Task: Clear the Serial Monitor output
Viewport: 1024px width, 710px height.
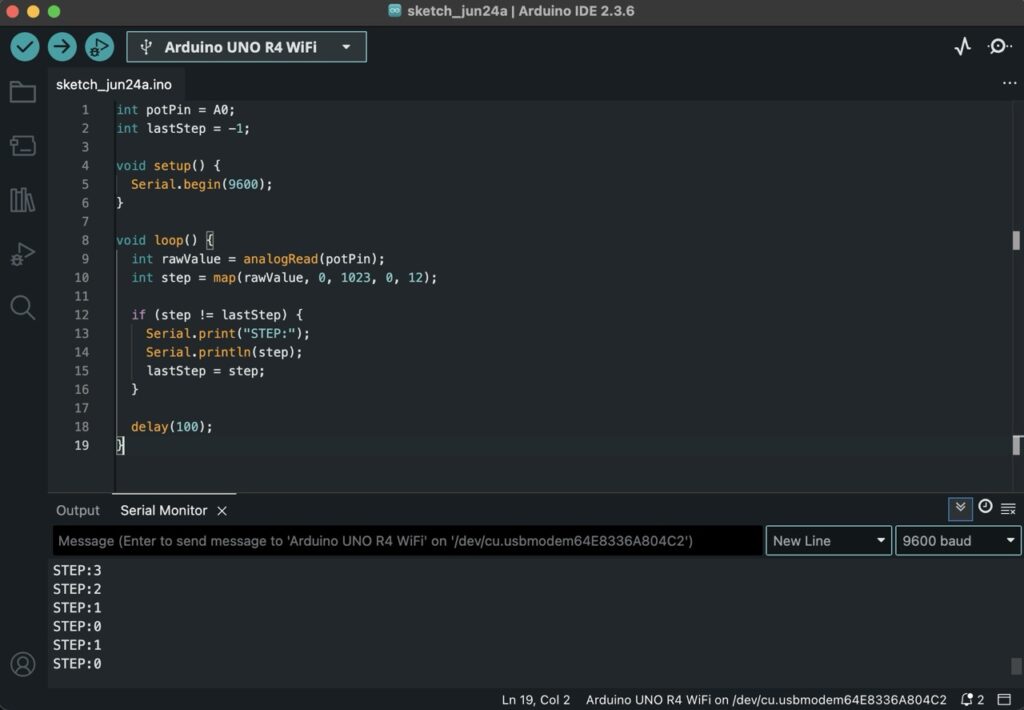Action: tap(1008, 508)
